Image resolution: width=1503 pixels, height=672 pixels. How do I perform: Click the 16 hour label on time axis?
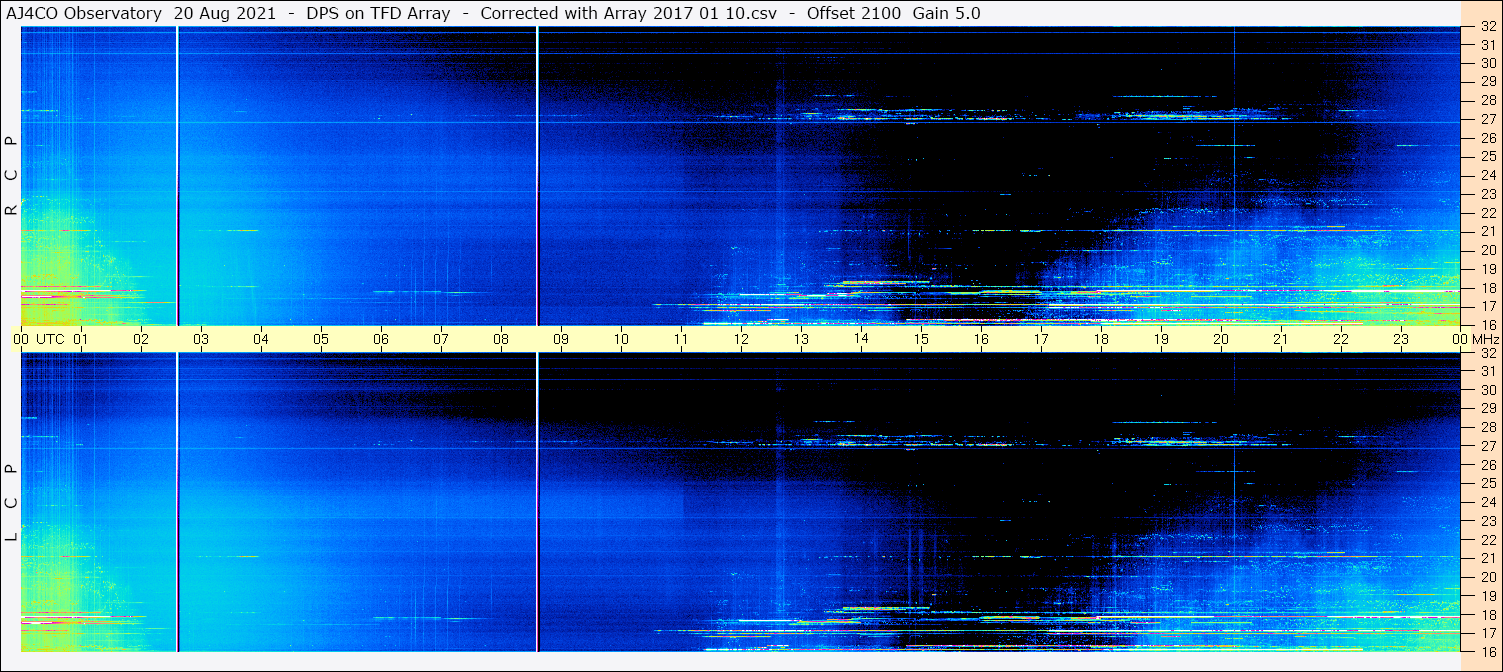click(981, 339)
